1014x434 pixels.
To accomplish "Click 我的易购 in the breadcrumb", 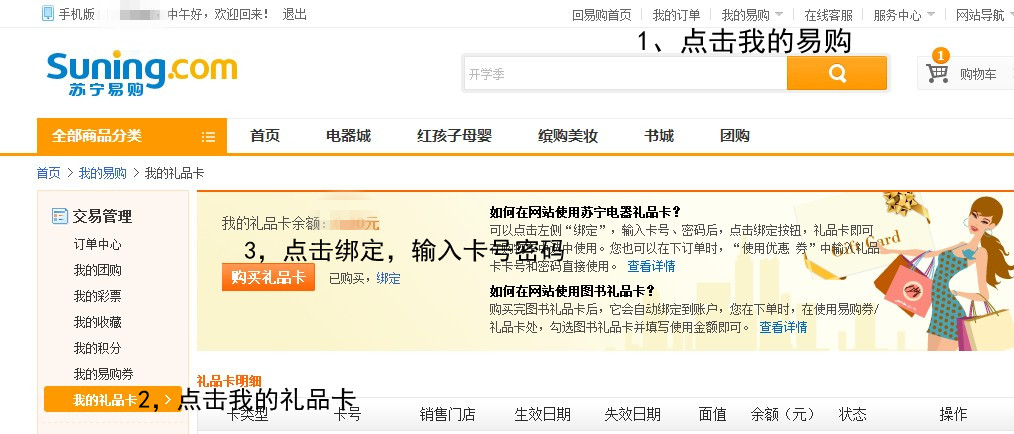I will click(x=103, y=173).
